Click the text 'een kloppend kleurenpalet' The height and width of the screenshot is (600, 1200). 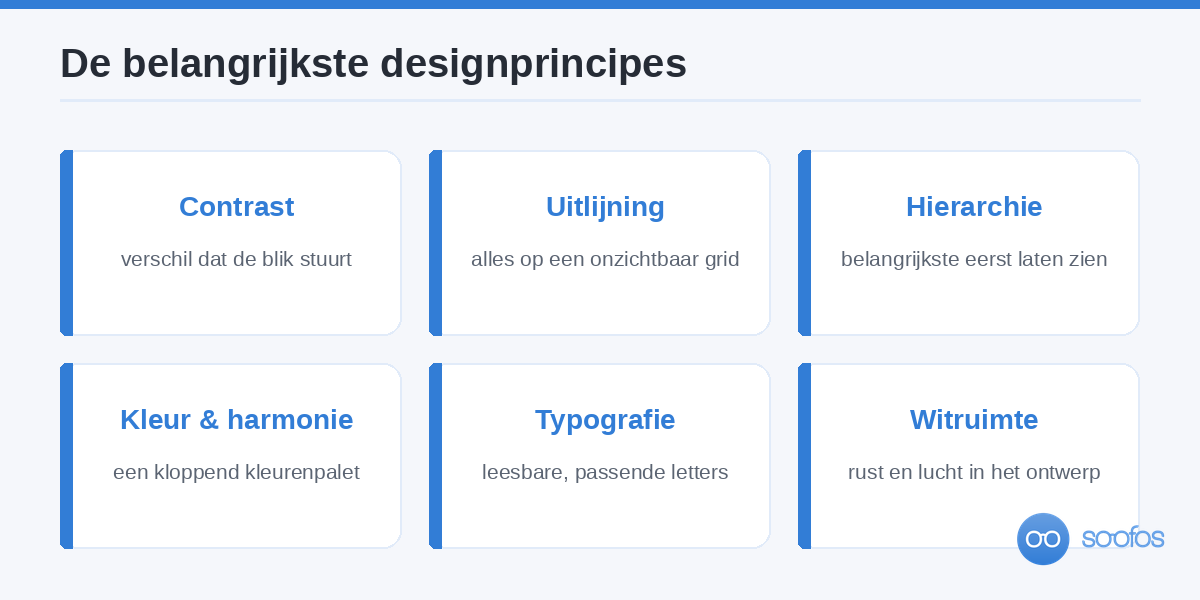pyautogui.click(x=237, y=472)
